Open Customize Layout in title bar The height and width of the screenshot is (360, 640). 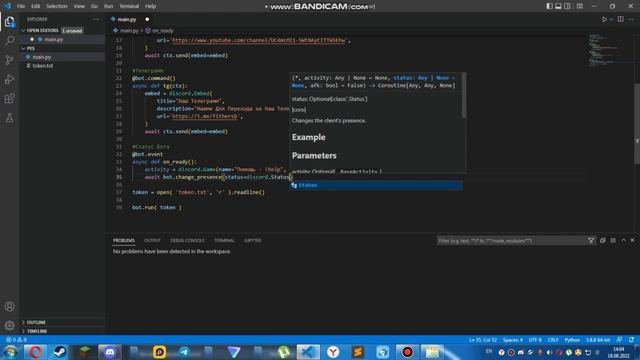[x=580, y=6]
